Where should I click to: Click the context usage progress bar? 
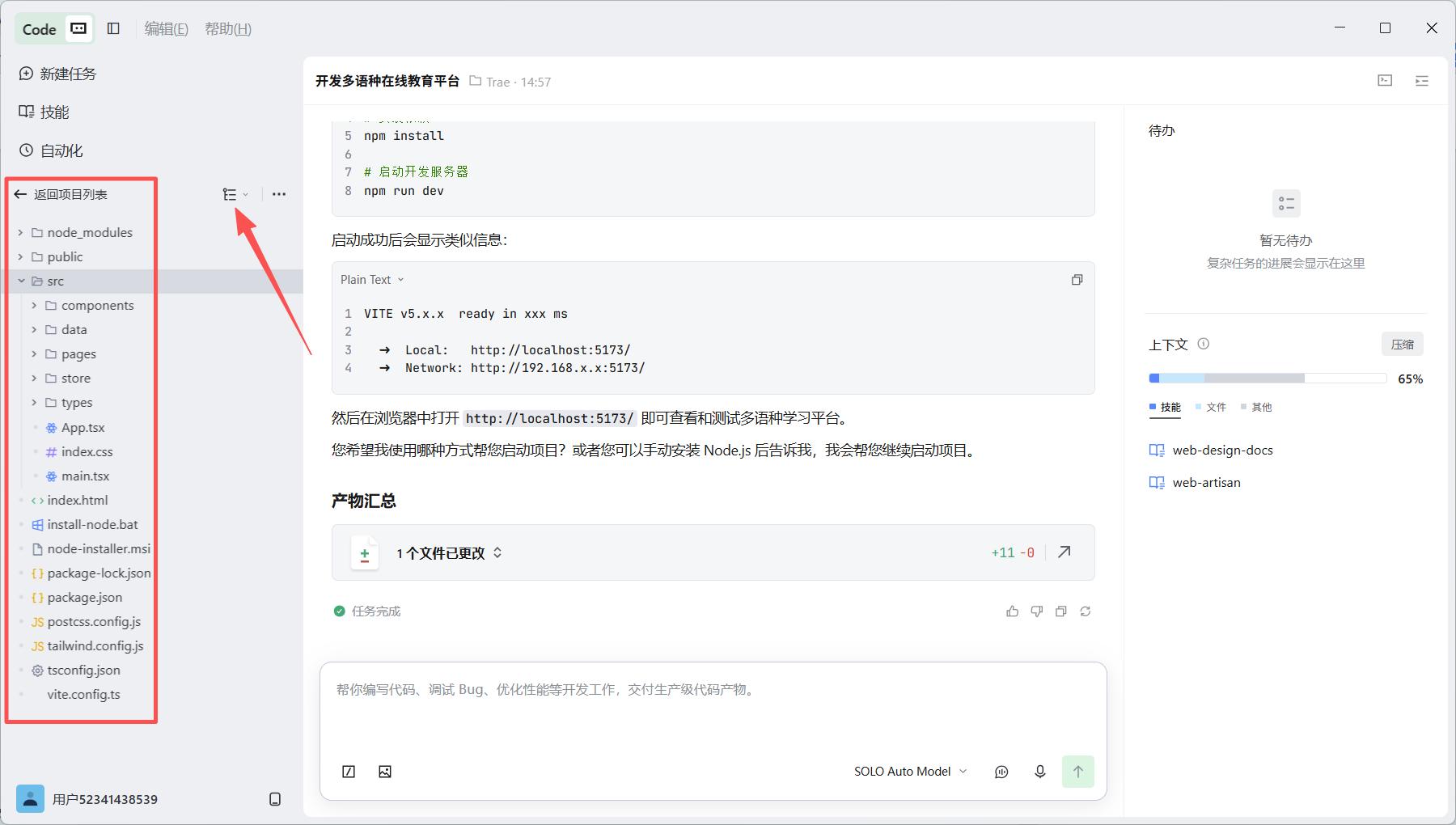[1268, 379]
